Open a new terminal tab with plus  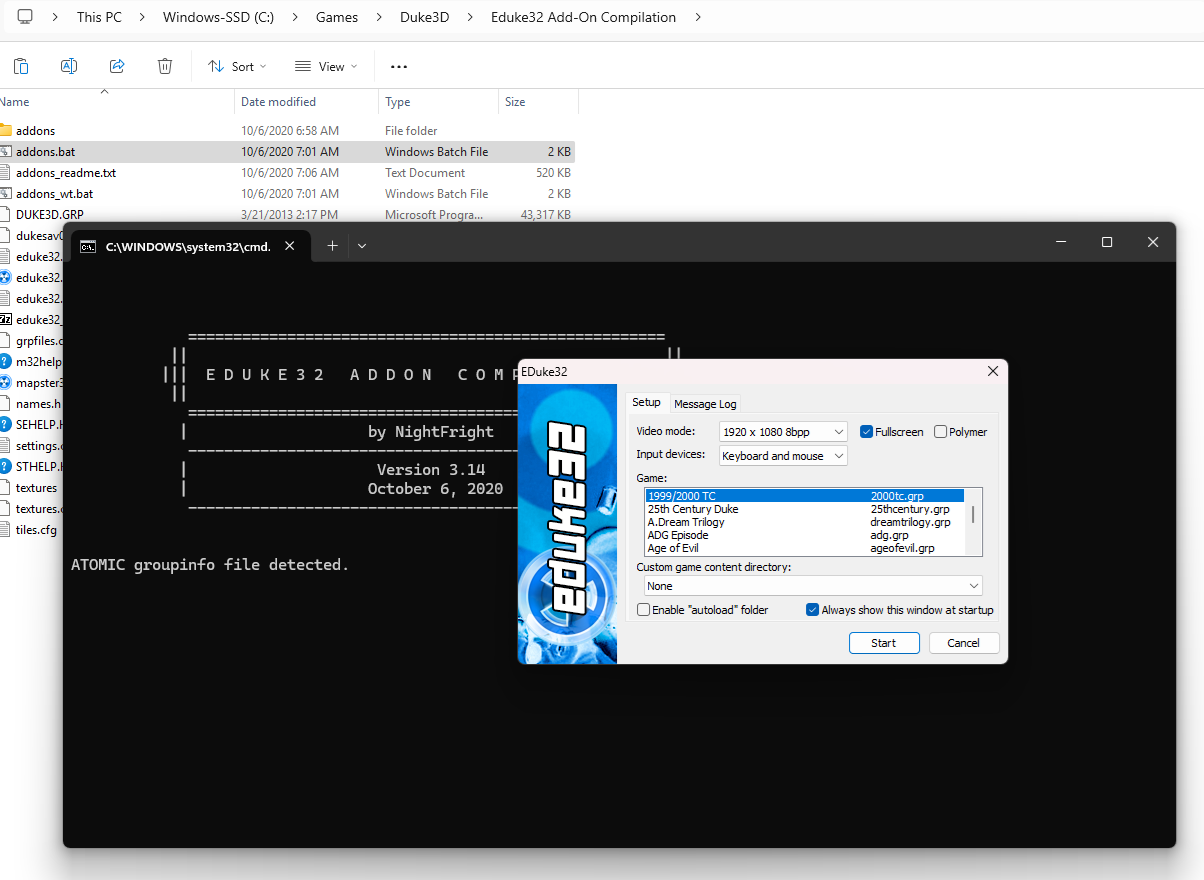coord(333,245)
